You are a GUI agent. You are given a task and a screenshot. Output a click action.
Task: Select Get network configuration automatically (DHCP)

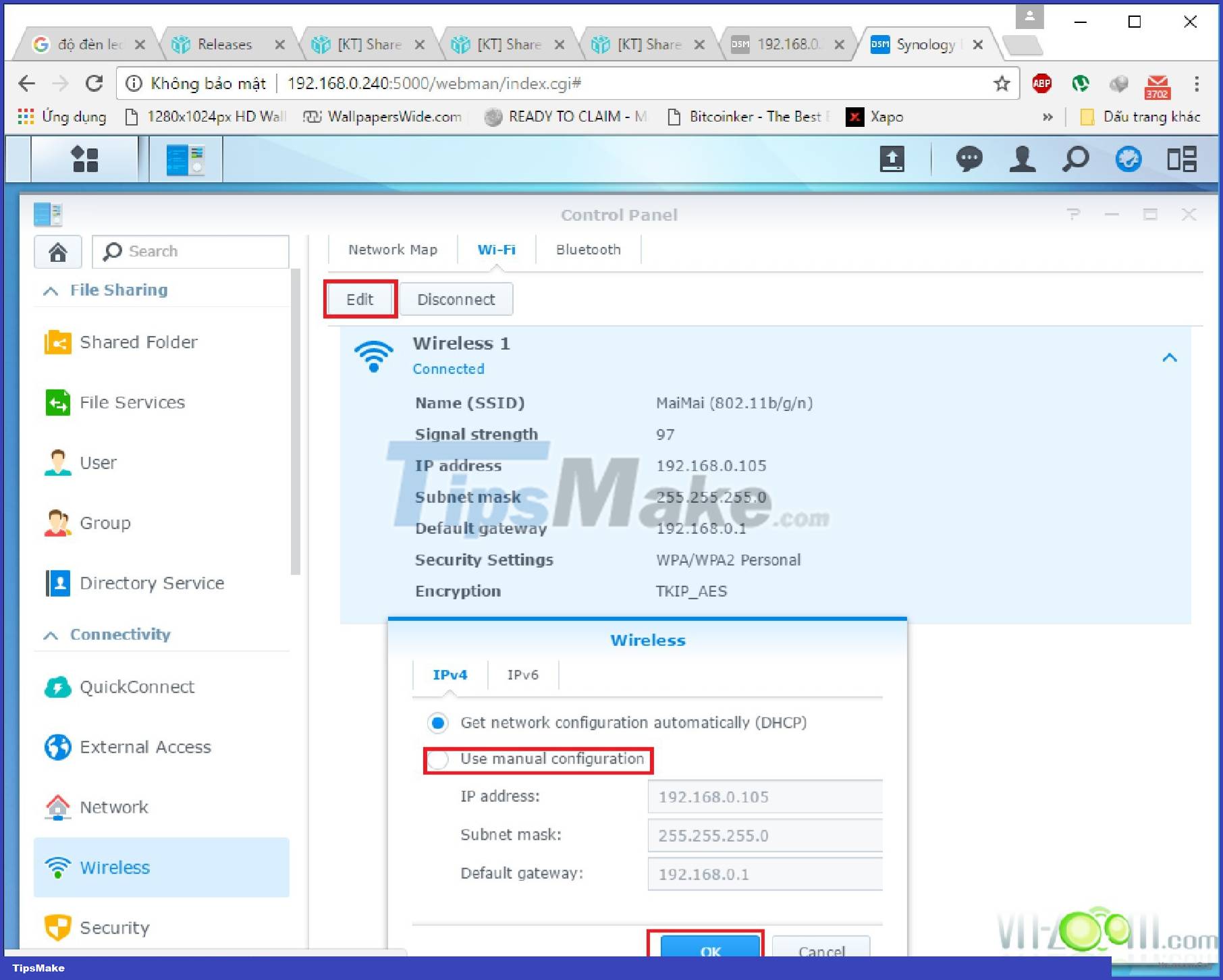pyautogui.click(x=438, y=722)
